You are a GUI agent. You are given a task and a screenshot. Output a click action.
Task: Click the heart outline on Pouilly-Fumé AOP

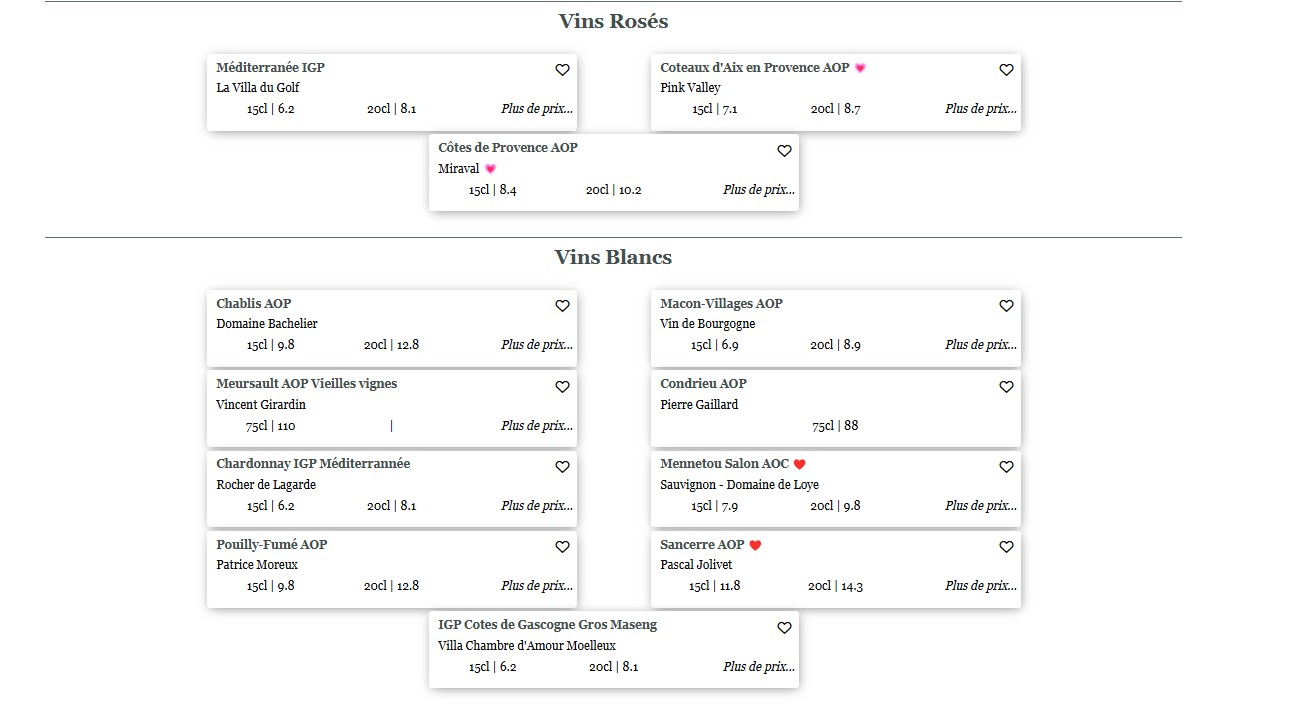[562, 547]
